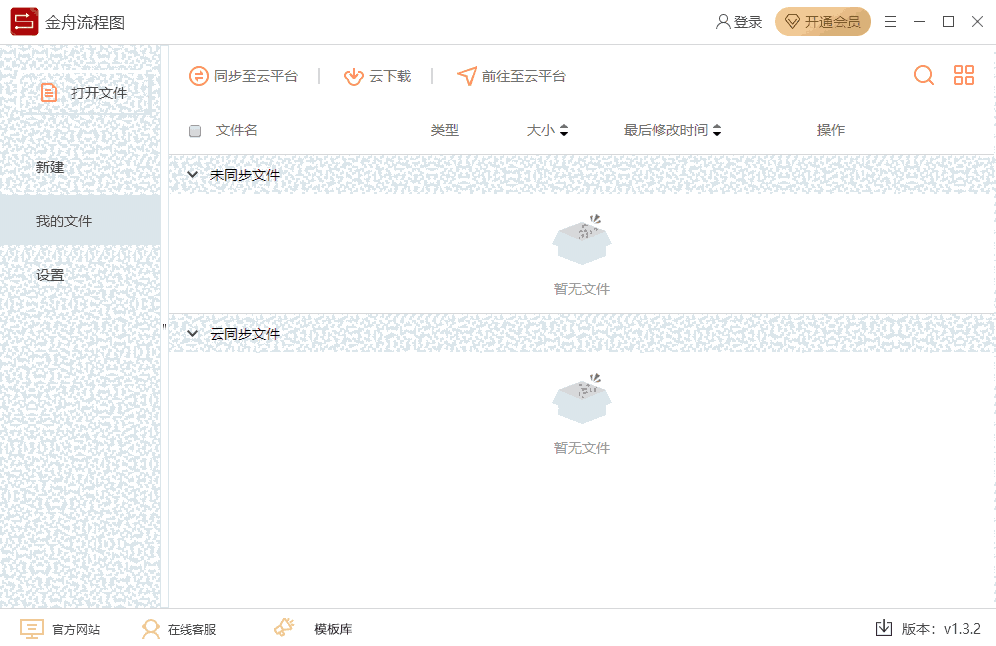Screen dimensions: 996x646
Task: Open the search function
Action: 923,75
